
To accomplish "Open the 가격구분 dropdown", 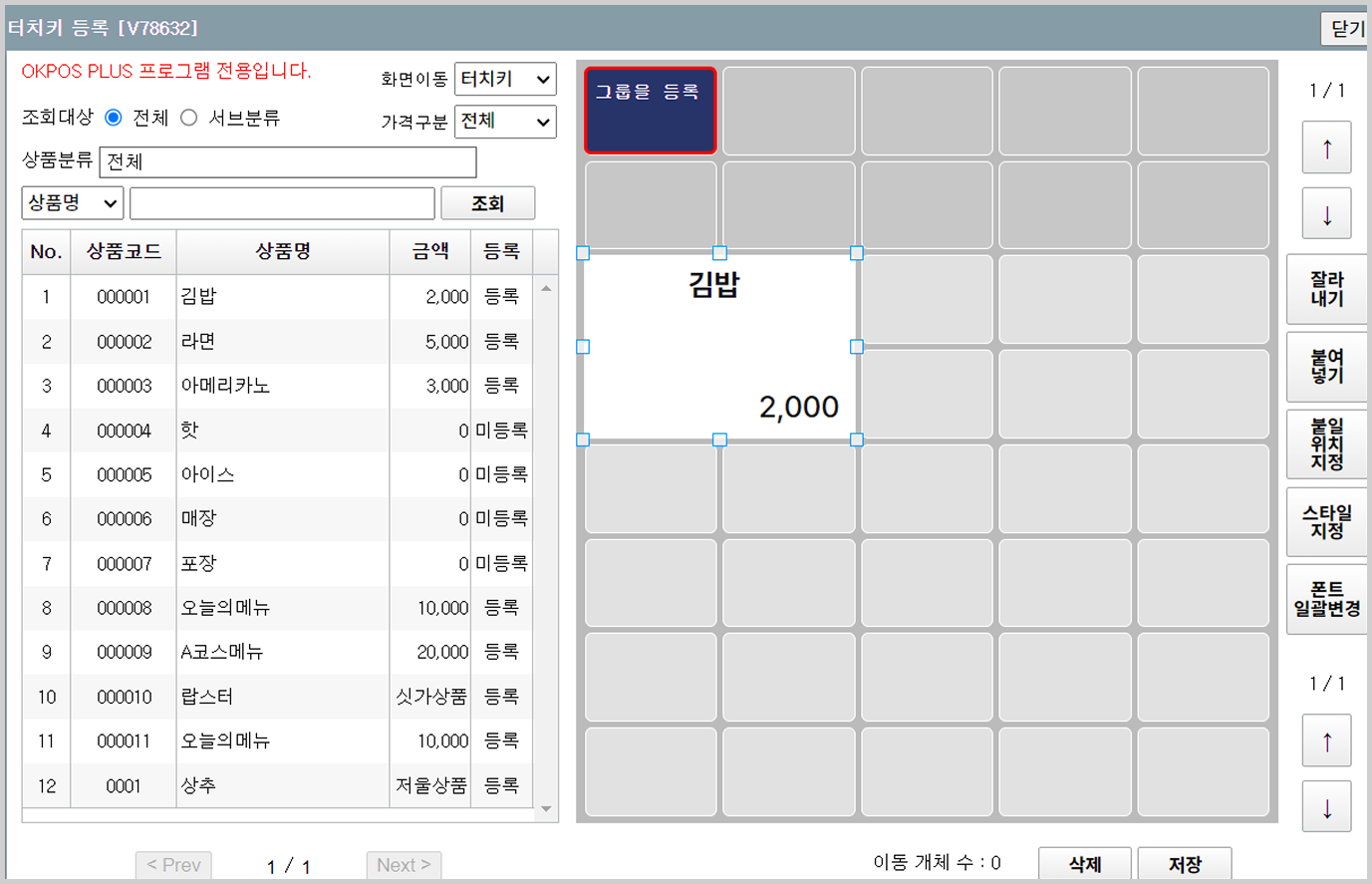I will [x=505, y=122].
